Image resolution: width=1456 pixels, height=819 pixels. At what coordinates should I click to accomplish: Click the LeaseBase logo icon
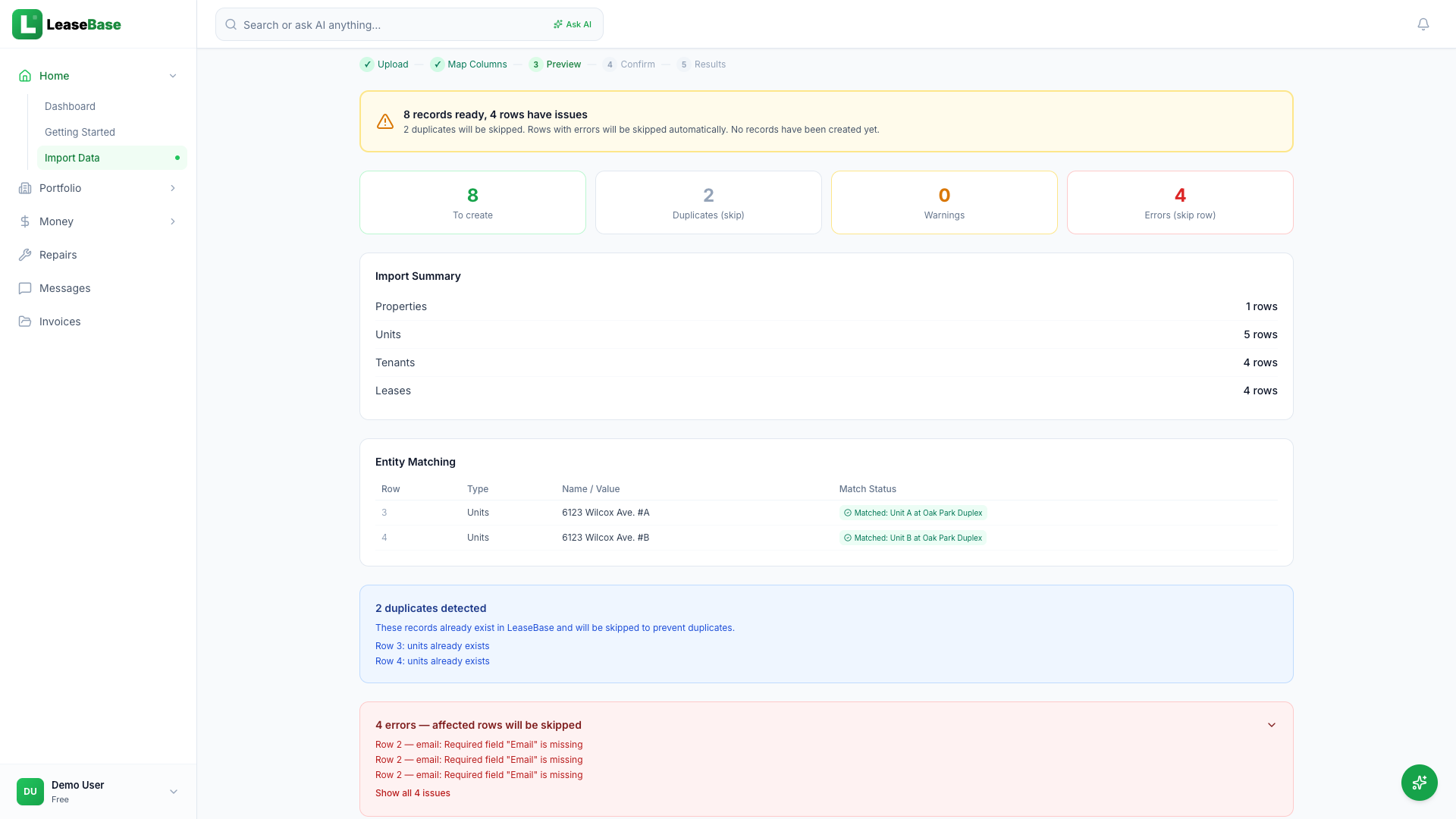pos(27,24)
